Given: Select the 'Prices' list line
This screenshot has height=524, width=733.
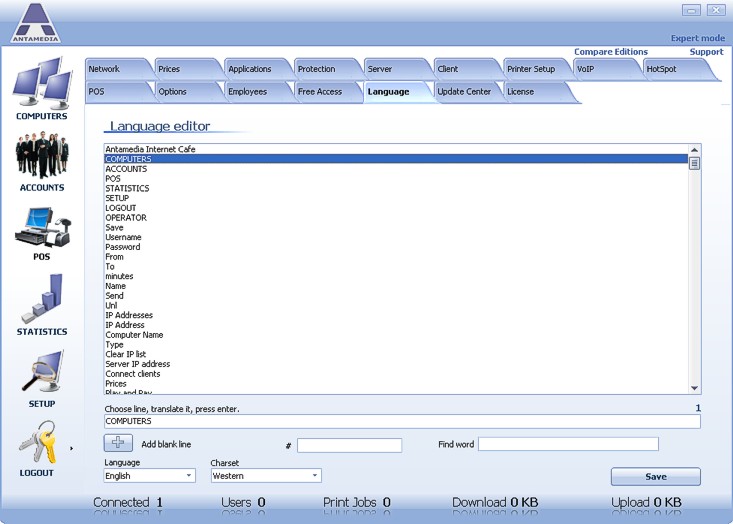Looking at the screenshot, I should pyautogui.click(x=396, y=384).
